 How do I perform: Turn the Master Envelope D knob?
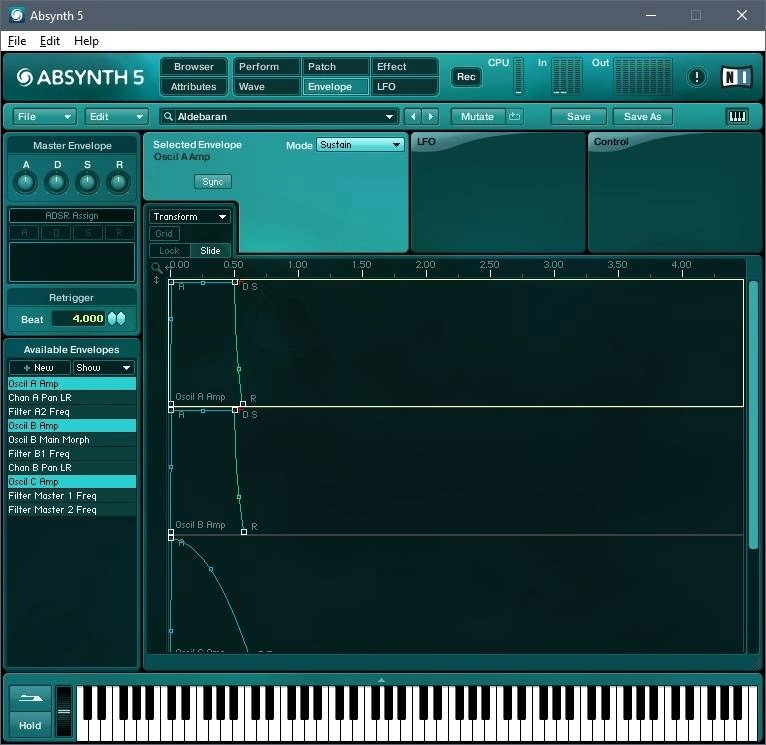[57, 183]
